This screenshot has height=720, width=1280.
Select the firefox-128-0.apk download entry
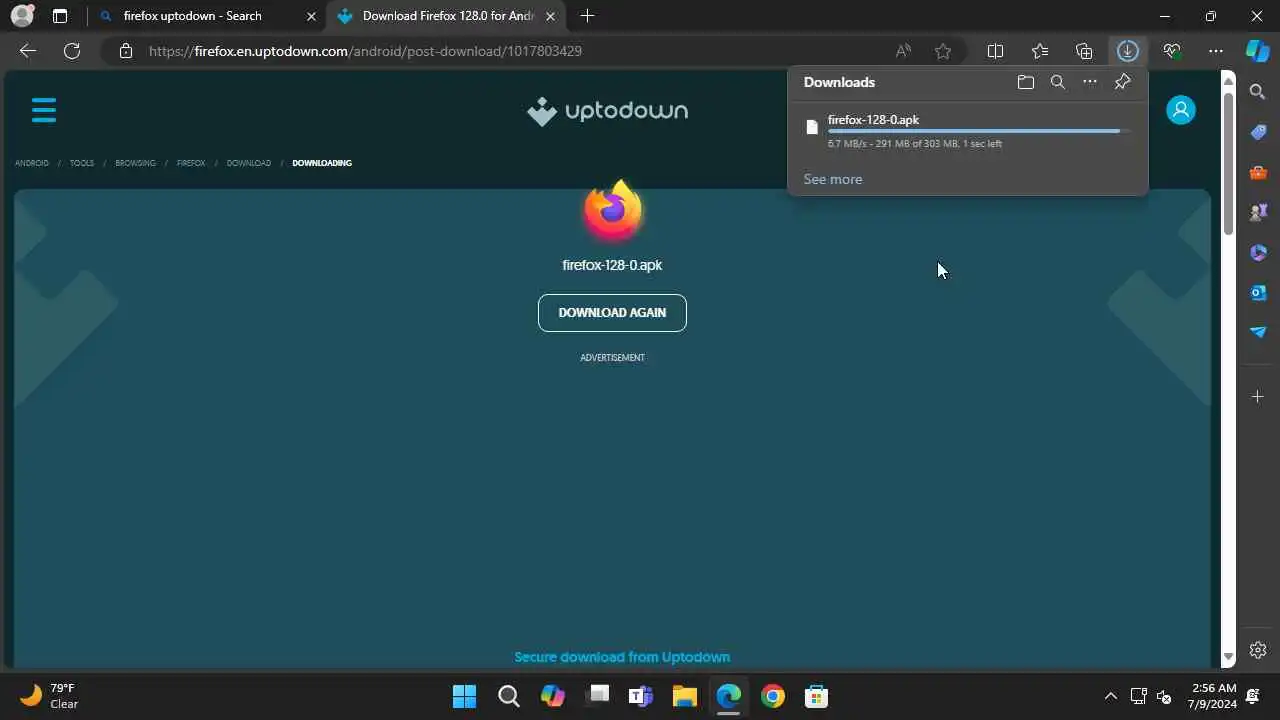tap(968, 131)
